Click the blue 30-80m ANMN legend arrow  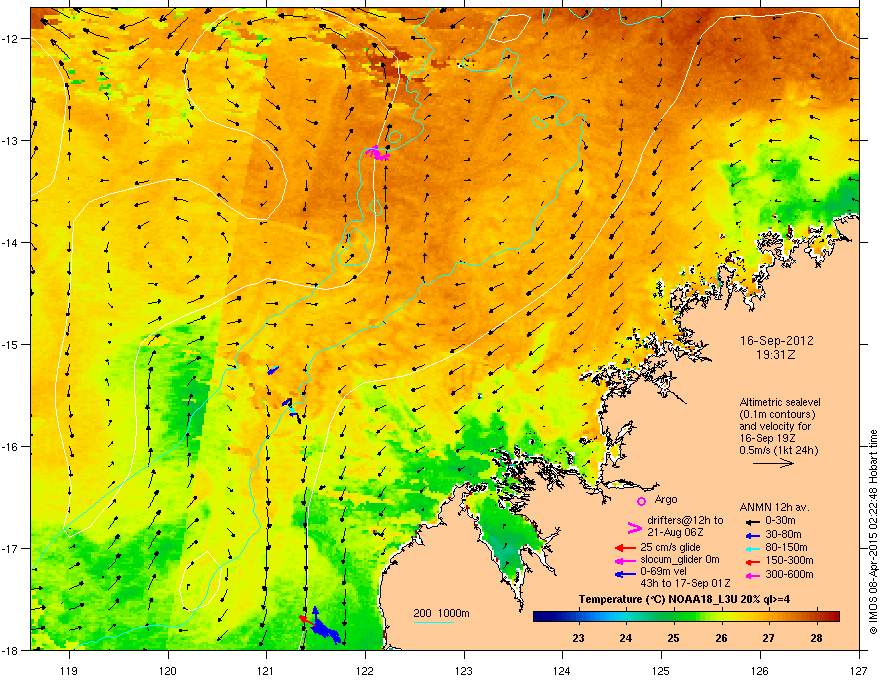752,535
